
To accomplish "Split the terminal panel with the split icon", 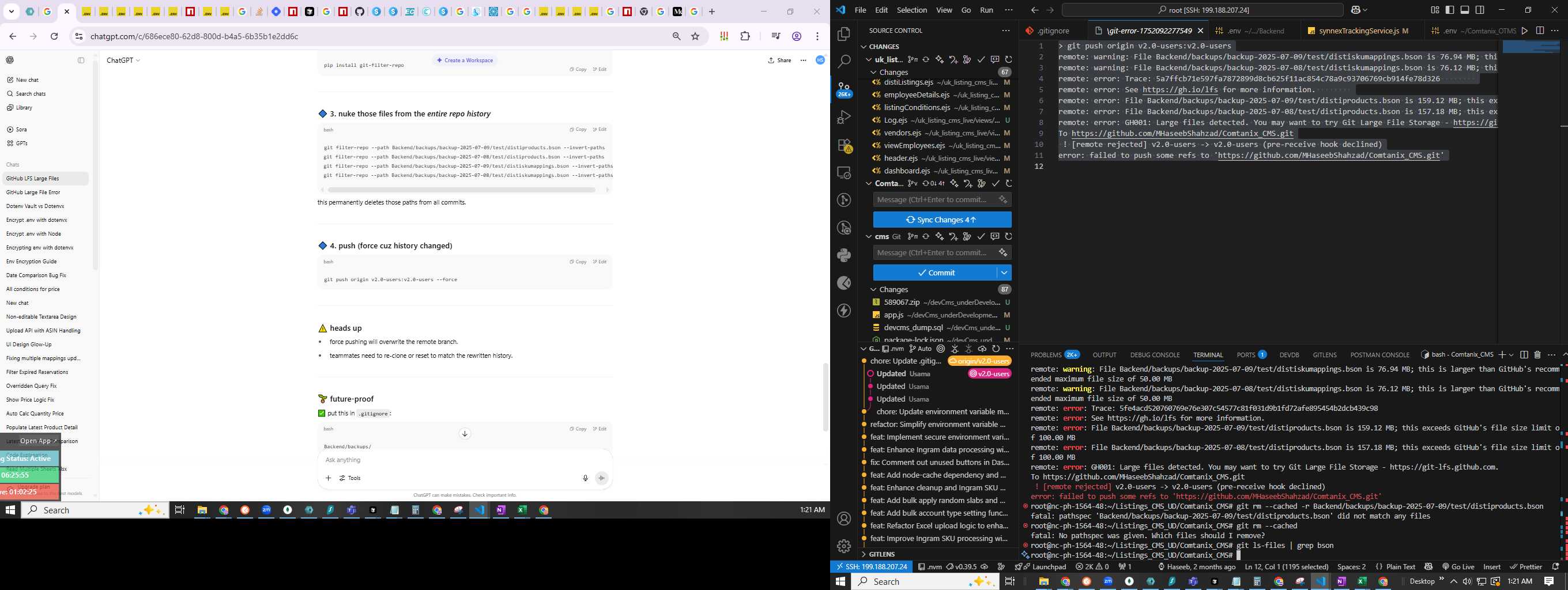I will (x=1524, y=354).
